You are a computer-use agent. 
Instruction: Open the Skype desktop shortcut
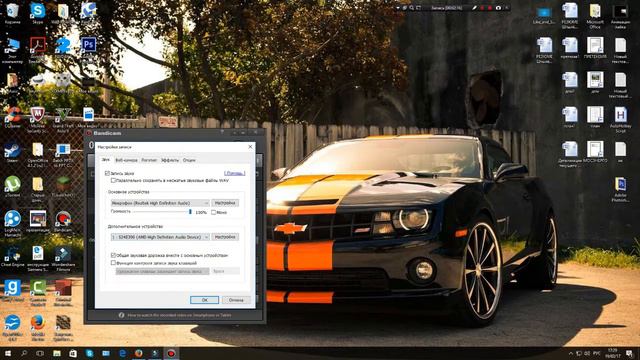38,13
